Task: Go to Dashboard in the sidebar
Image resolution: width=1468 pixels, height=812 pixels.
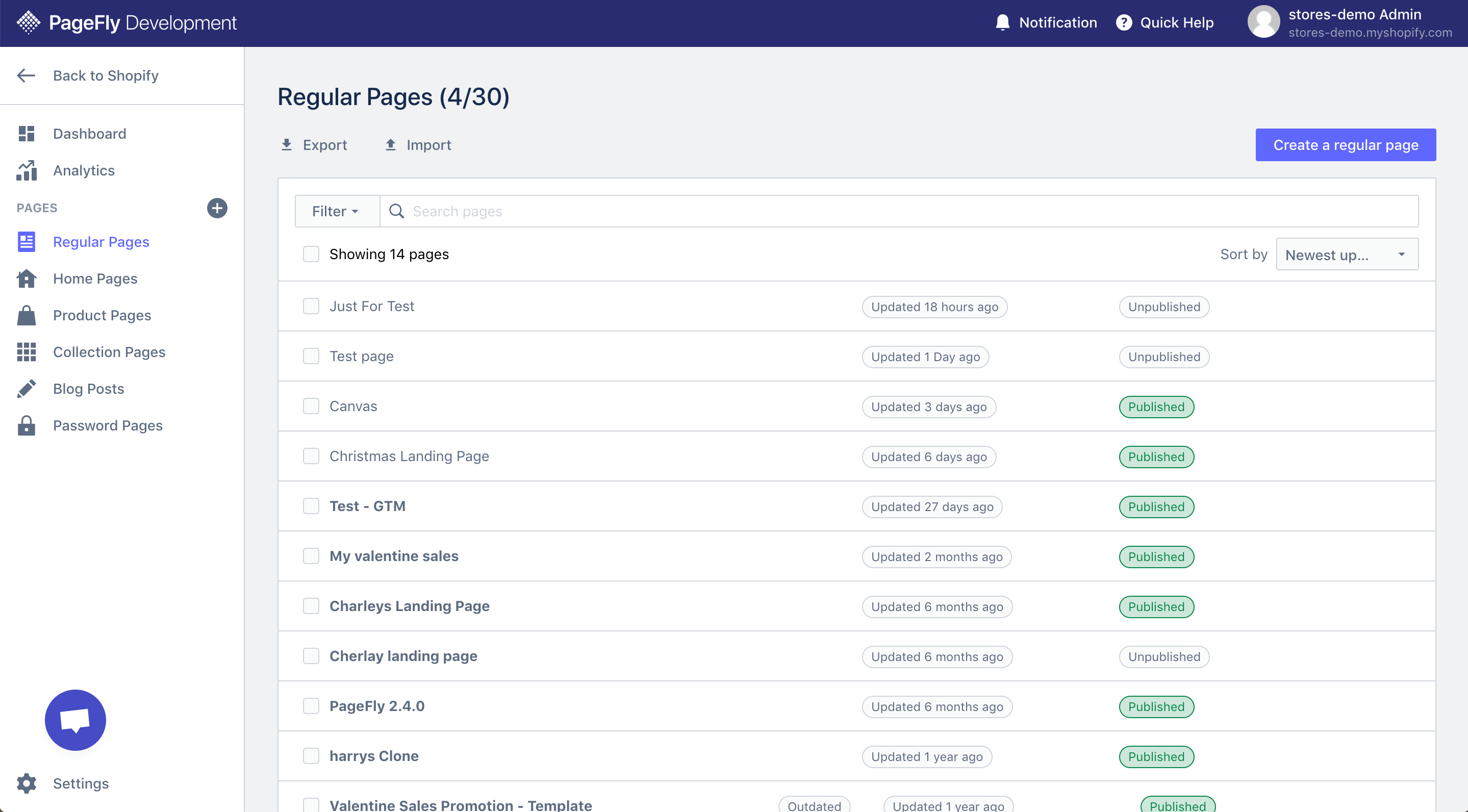Action: [x=89, y=133]
